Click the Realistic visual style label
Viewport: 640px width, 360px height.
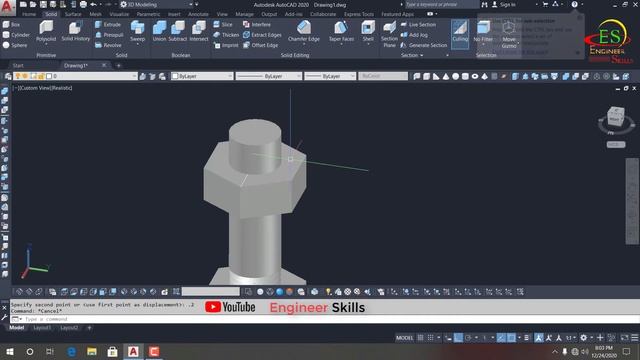coord(61,88)
